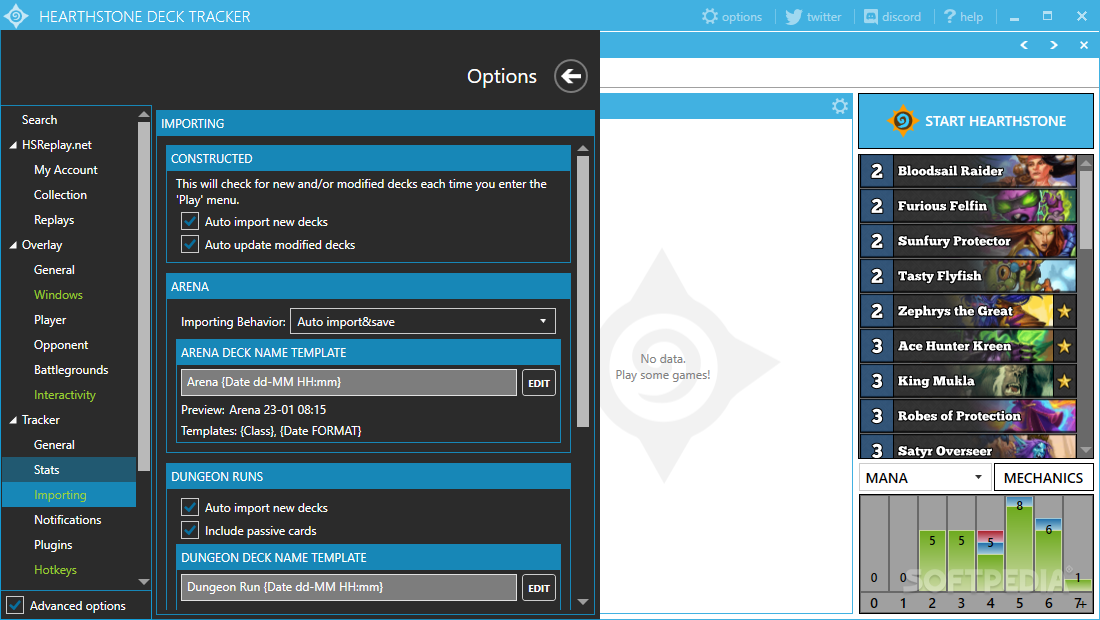Click the previous arrow in blue bar

point(1024,45)
